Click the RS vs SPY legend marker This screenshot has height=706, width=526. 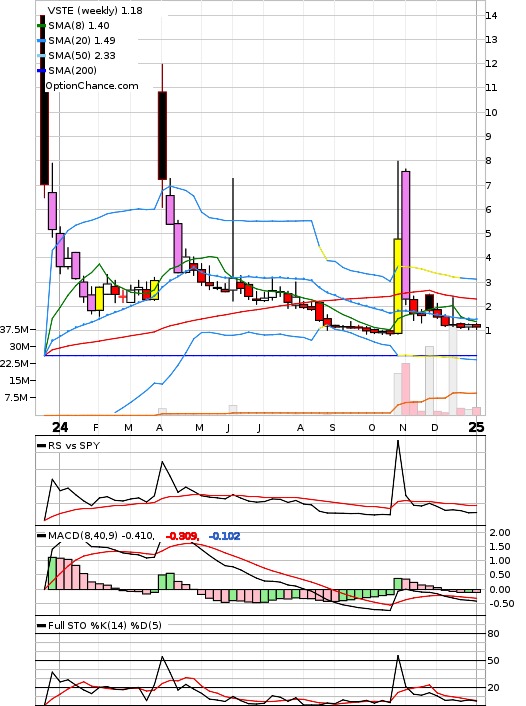(41, 446)
